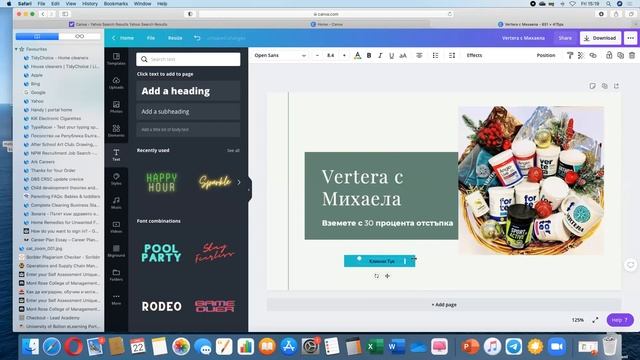Viewport: 640px width, 360px height.
Task: Click the undo arrow in Canva header
Action: point(197,38)
